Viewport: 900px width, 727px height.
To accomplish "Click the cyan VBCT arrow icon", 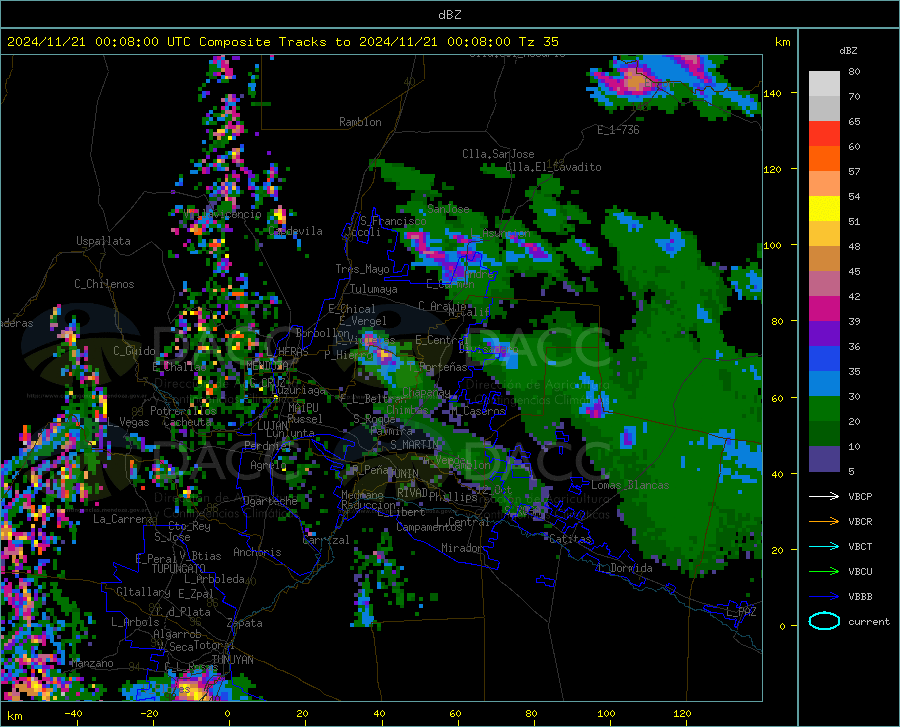I will click(824, 546).
